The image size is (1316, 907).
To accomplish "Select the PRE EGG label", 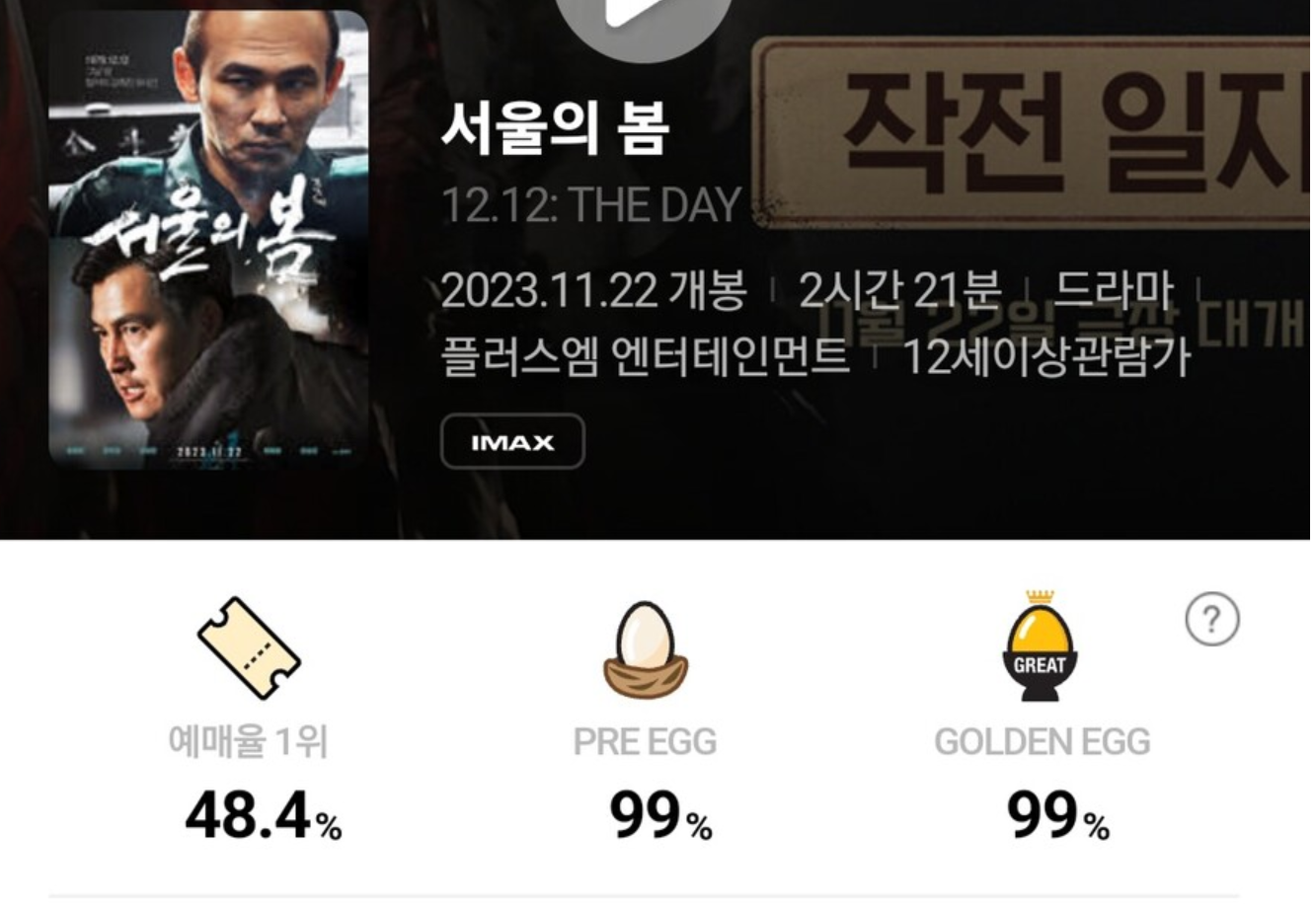I will tap(646, 742).
